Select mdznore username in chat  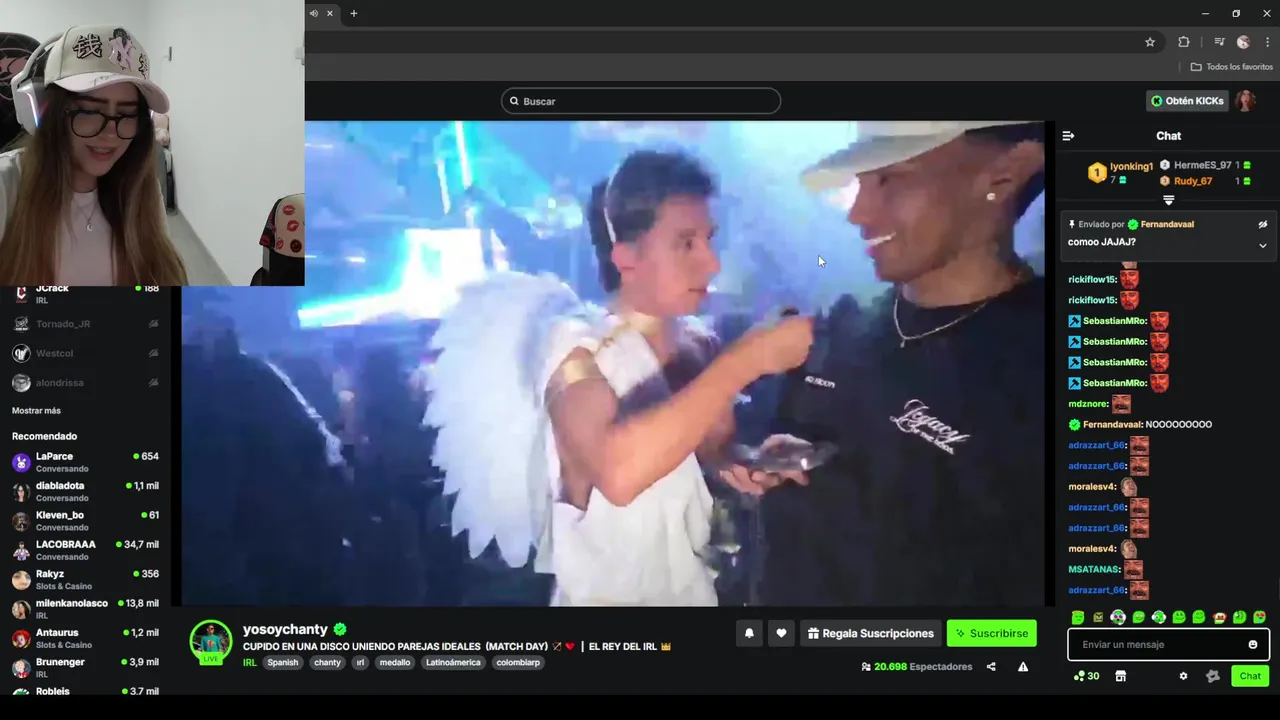[1088, 404]
